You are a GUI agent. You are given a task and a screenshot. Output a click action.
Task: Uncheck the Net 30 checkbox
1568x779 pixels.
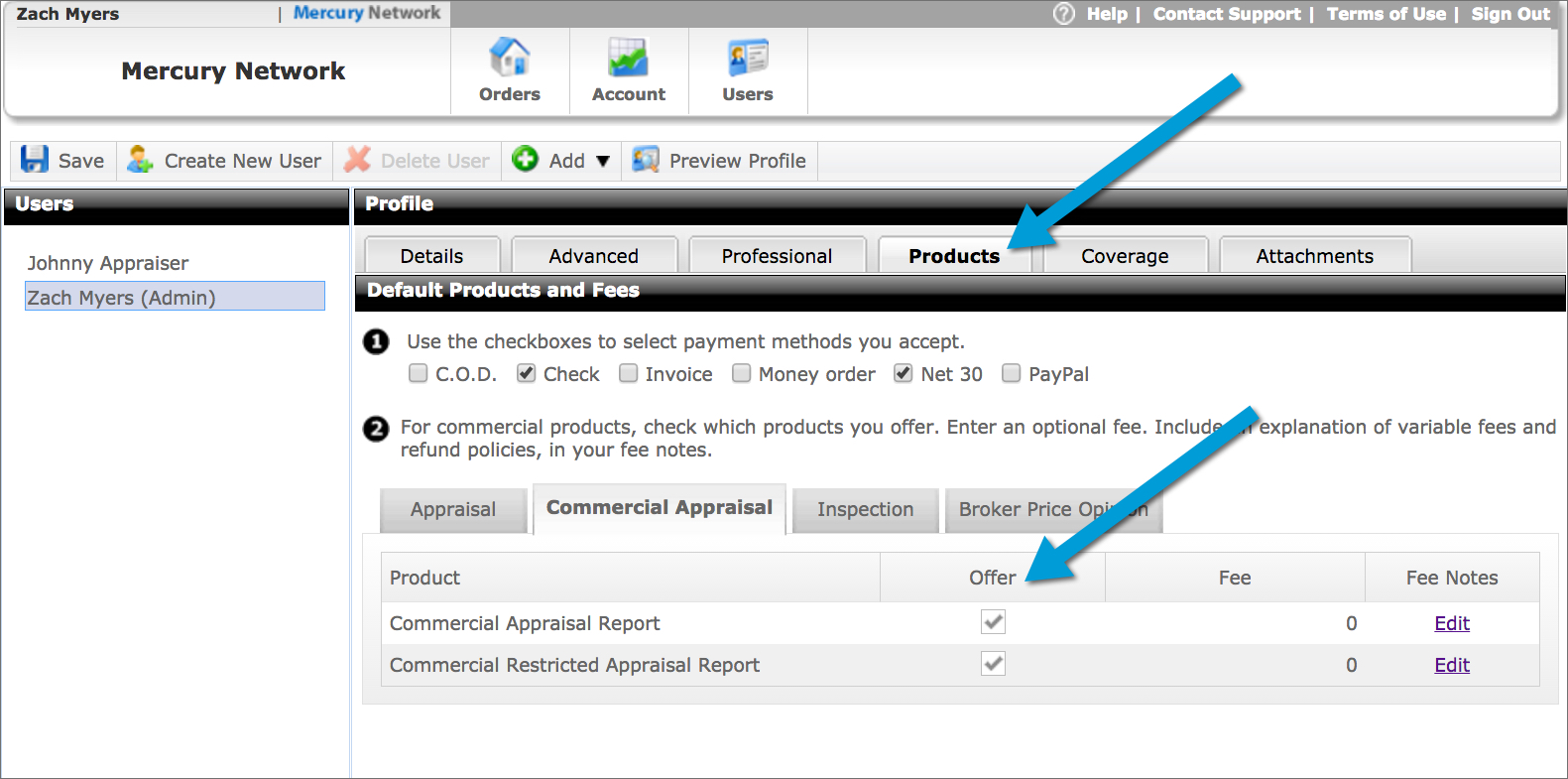tap(904, 373)
